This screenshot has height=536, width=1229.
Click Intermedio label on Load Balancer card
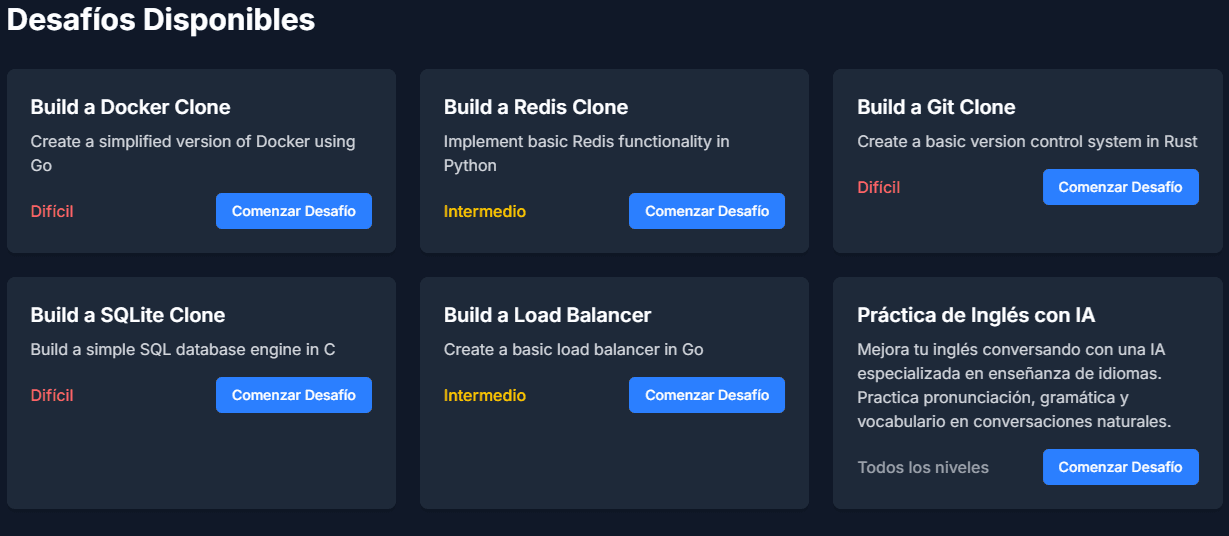click(x=485, y=395)
